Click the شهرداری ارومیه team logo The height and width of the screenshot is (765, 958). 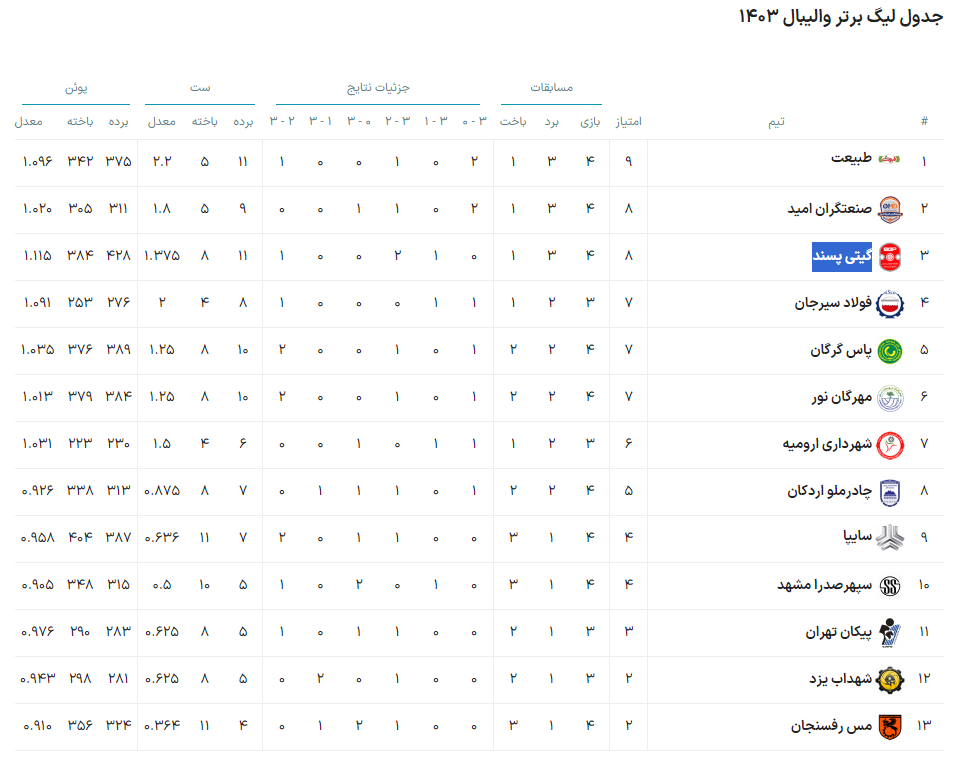tap(890, 445)
